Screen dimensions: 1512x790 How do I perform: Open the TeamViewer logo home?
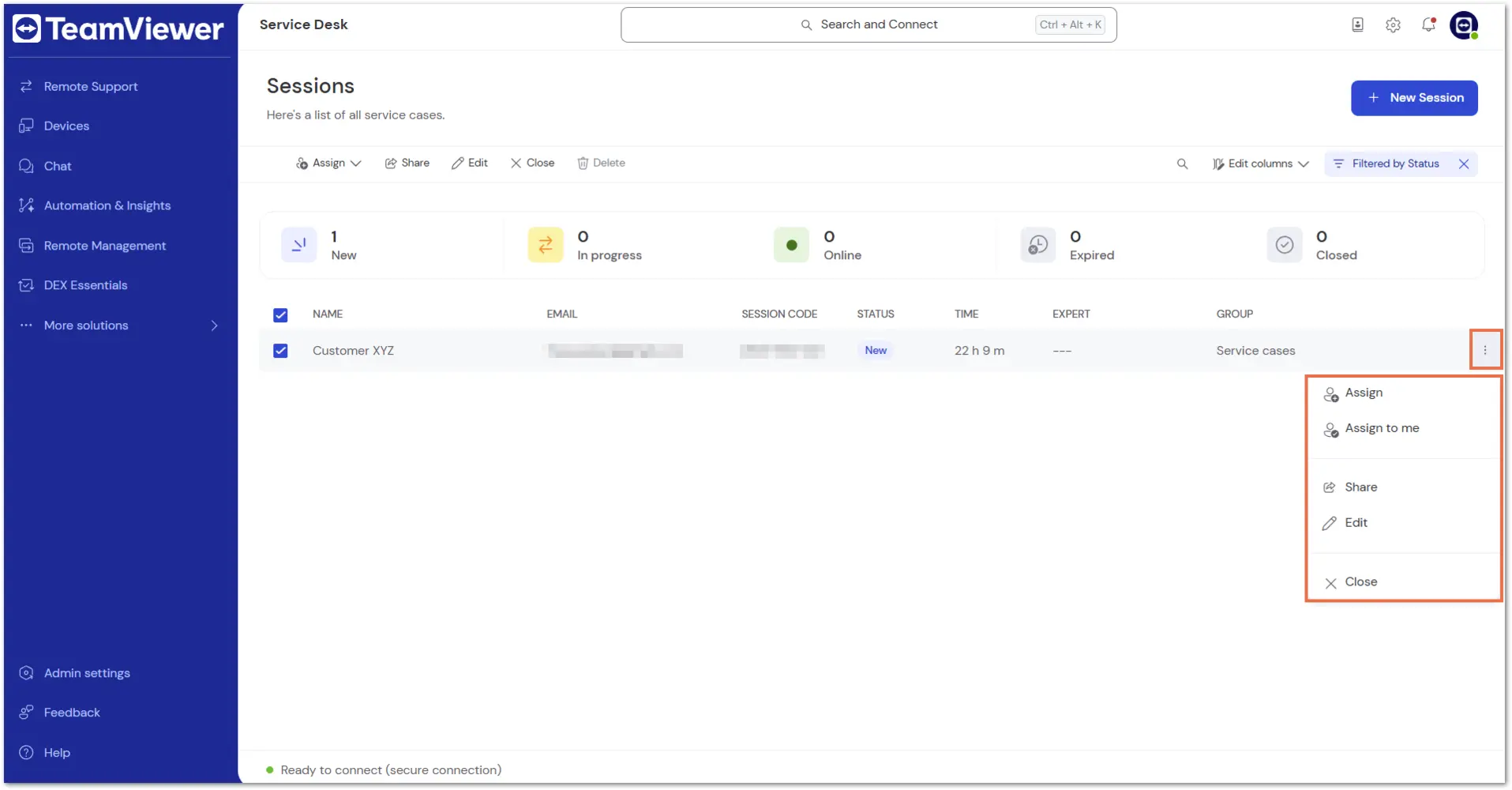(118, 29)
